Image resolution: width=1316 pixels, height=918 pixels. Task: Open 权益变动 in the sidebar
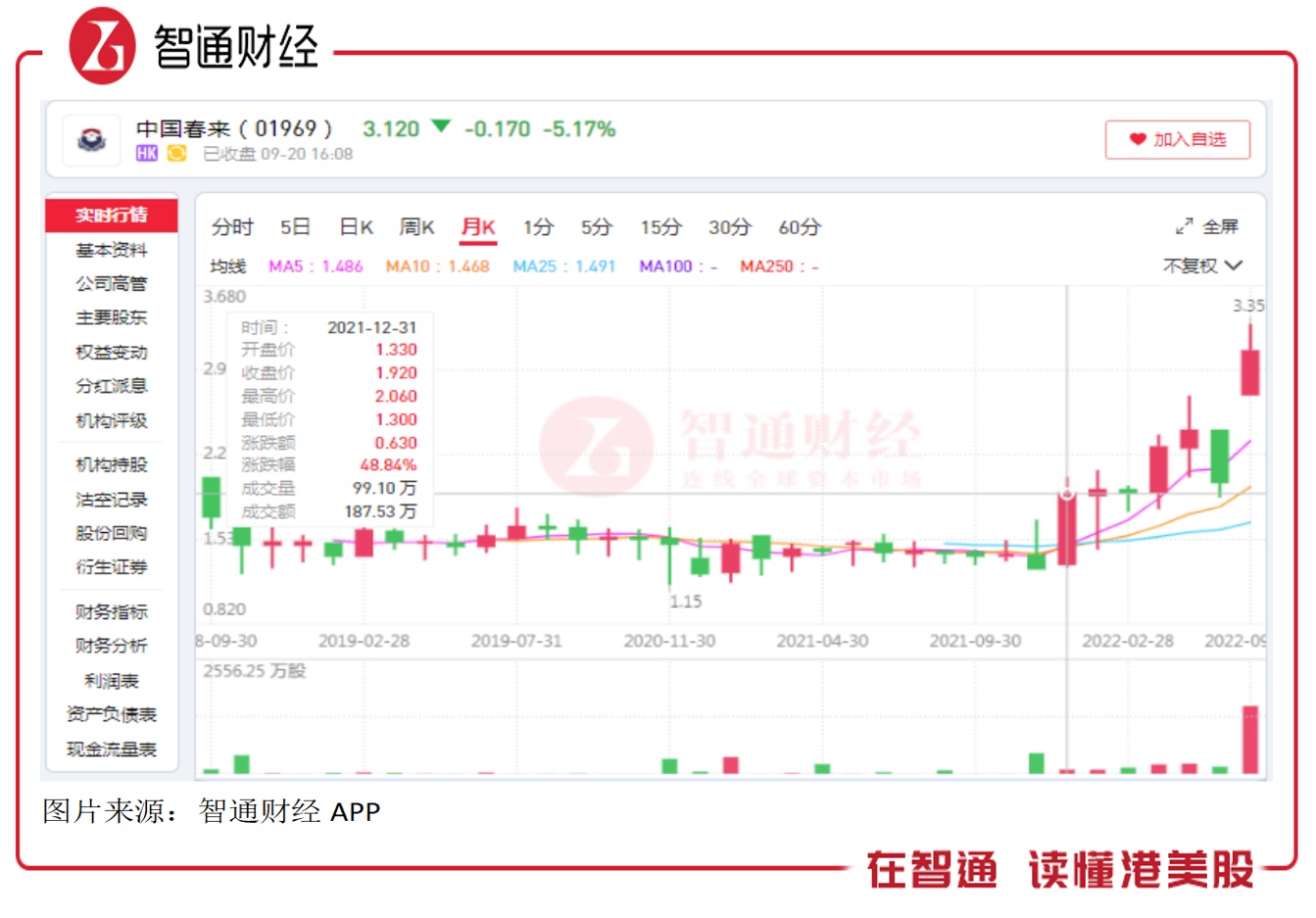point(112,352)
